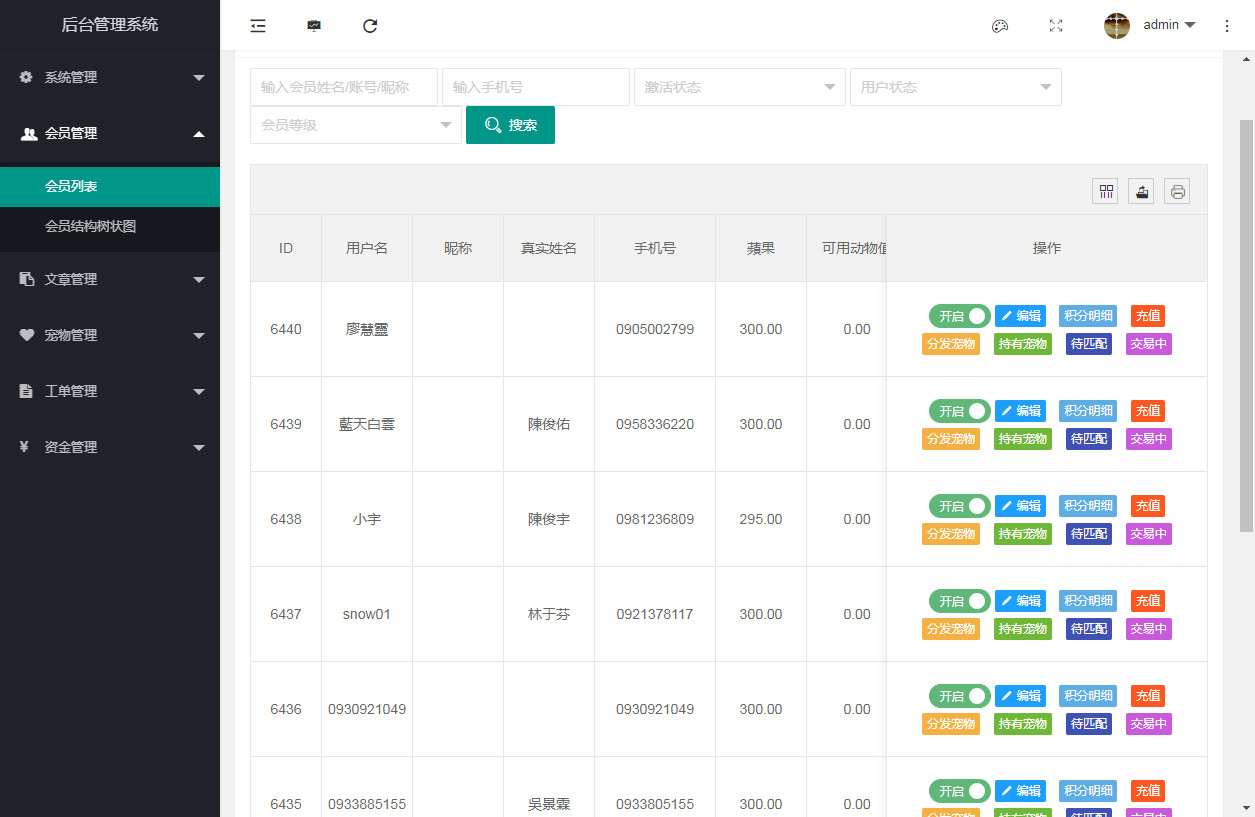Click 充值 for member 6439
The width and height of the screenshot is (1255, 817).
tap(1147, 411)
